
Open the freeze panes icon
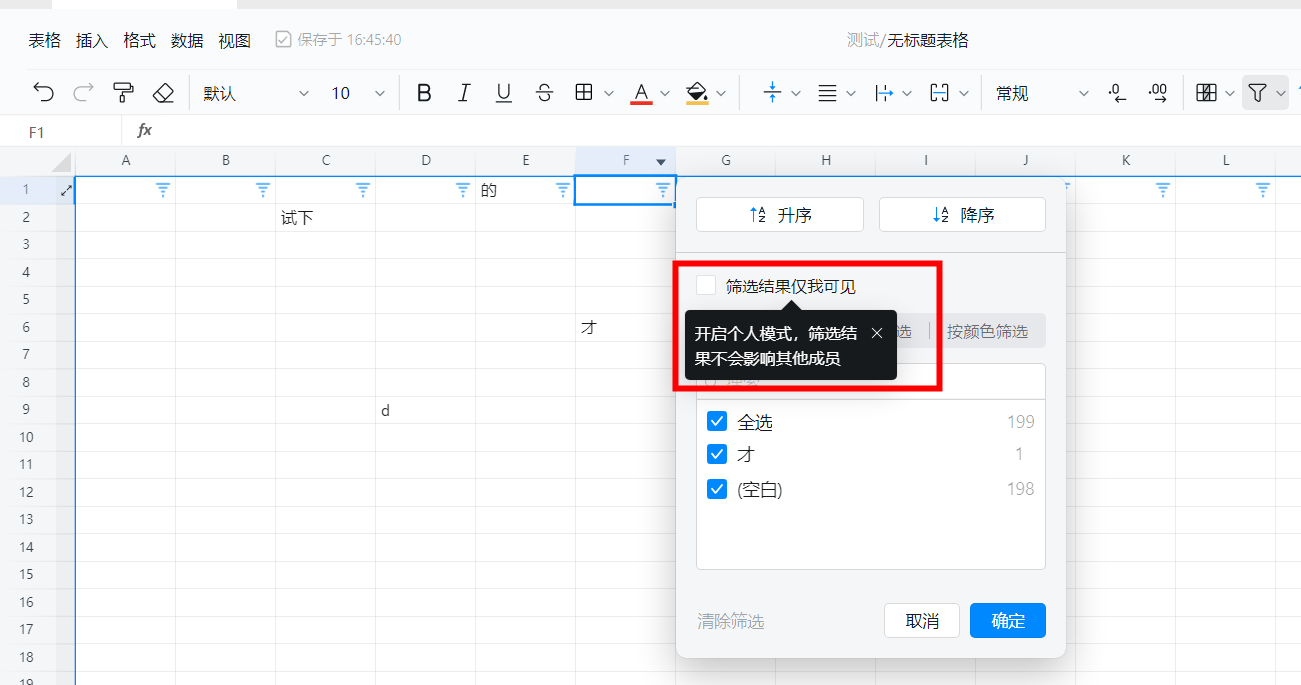[1206, 92]
